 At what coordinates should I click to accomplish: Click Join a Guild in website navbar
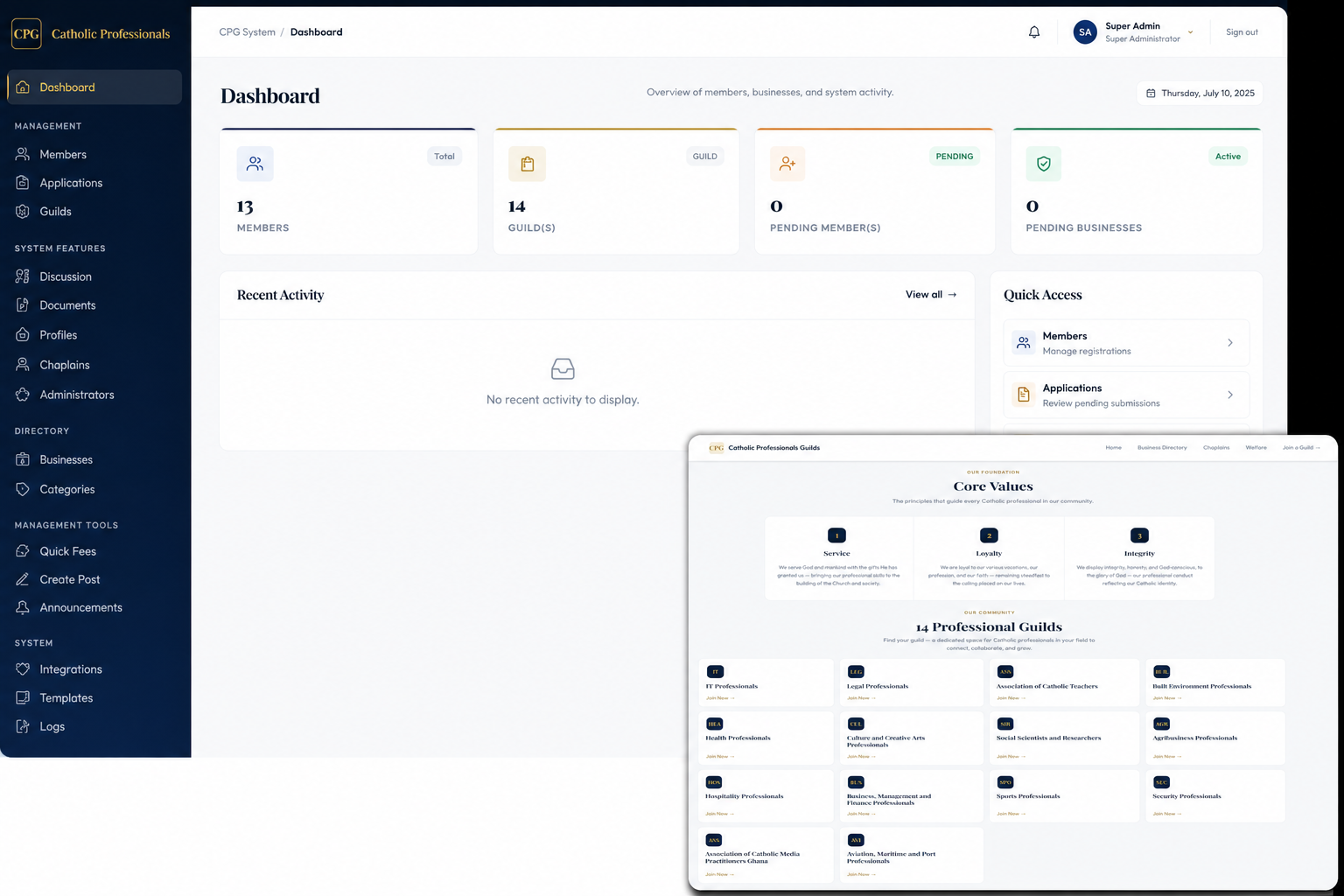tap(1301, 447)
